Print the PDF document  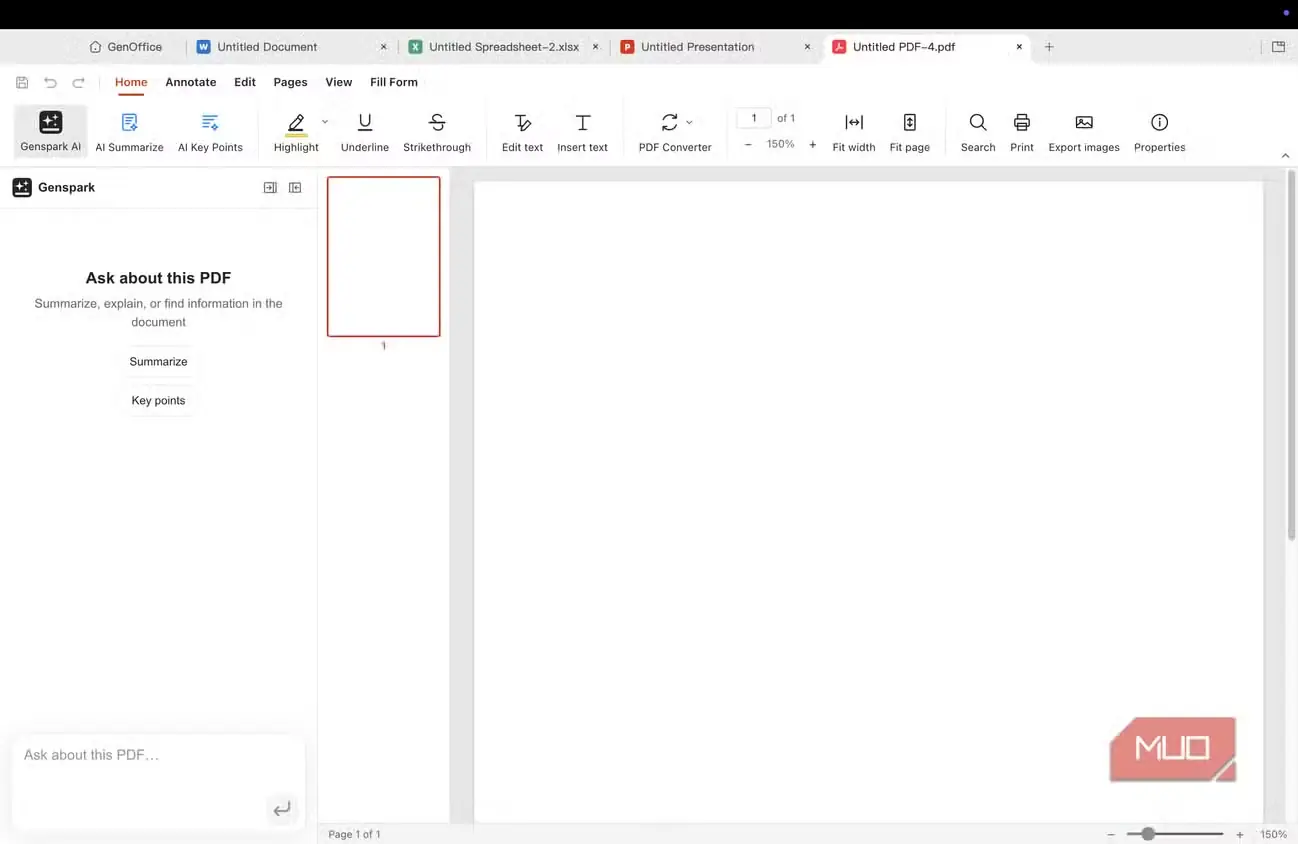click(1022, 132)
